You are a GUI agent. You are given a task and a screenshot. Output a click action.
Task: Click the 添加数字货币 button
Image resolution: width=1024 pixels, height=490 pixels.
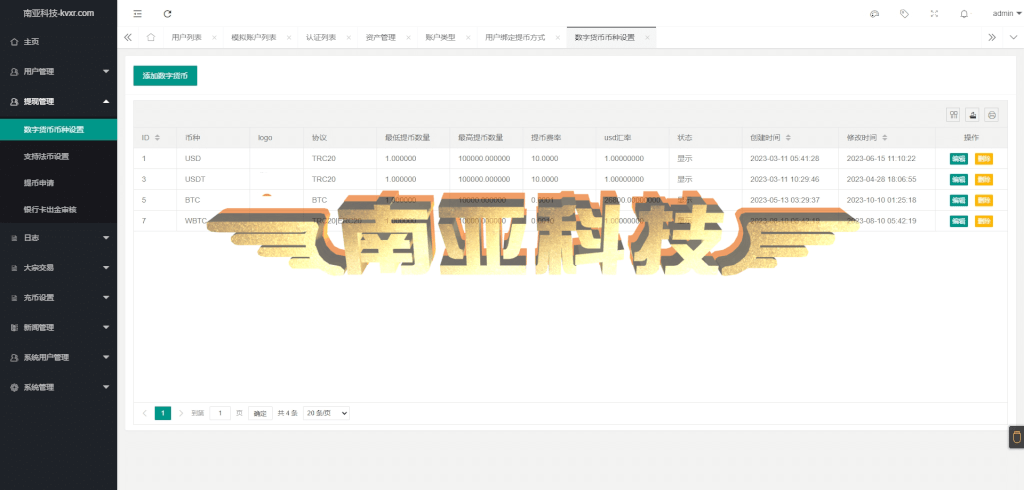pos(165,76)
